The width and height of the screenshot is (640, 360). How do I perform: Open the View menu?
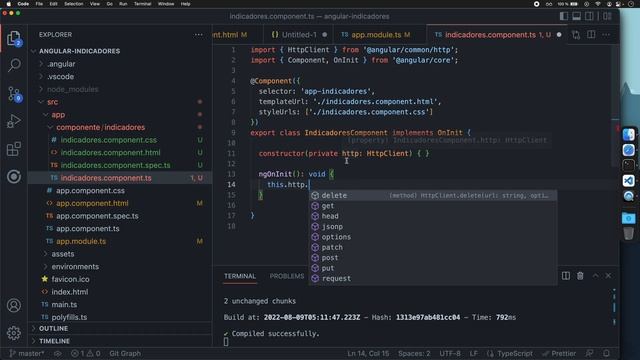coord(95,4)
